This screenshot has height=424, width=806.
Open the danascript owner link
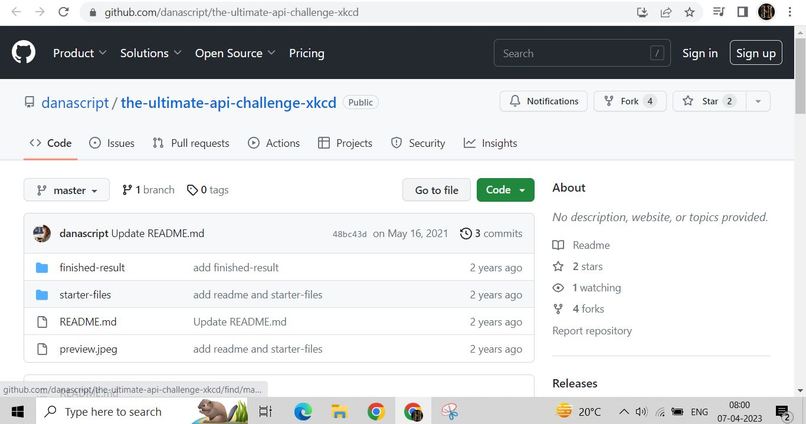click(75, 103)
